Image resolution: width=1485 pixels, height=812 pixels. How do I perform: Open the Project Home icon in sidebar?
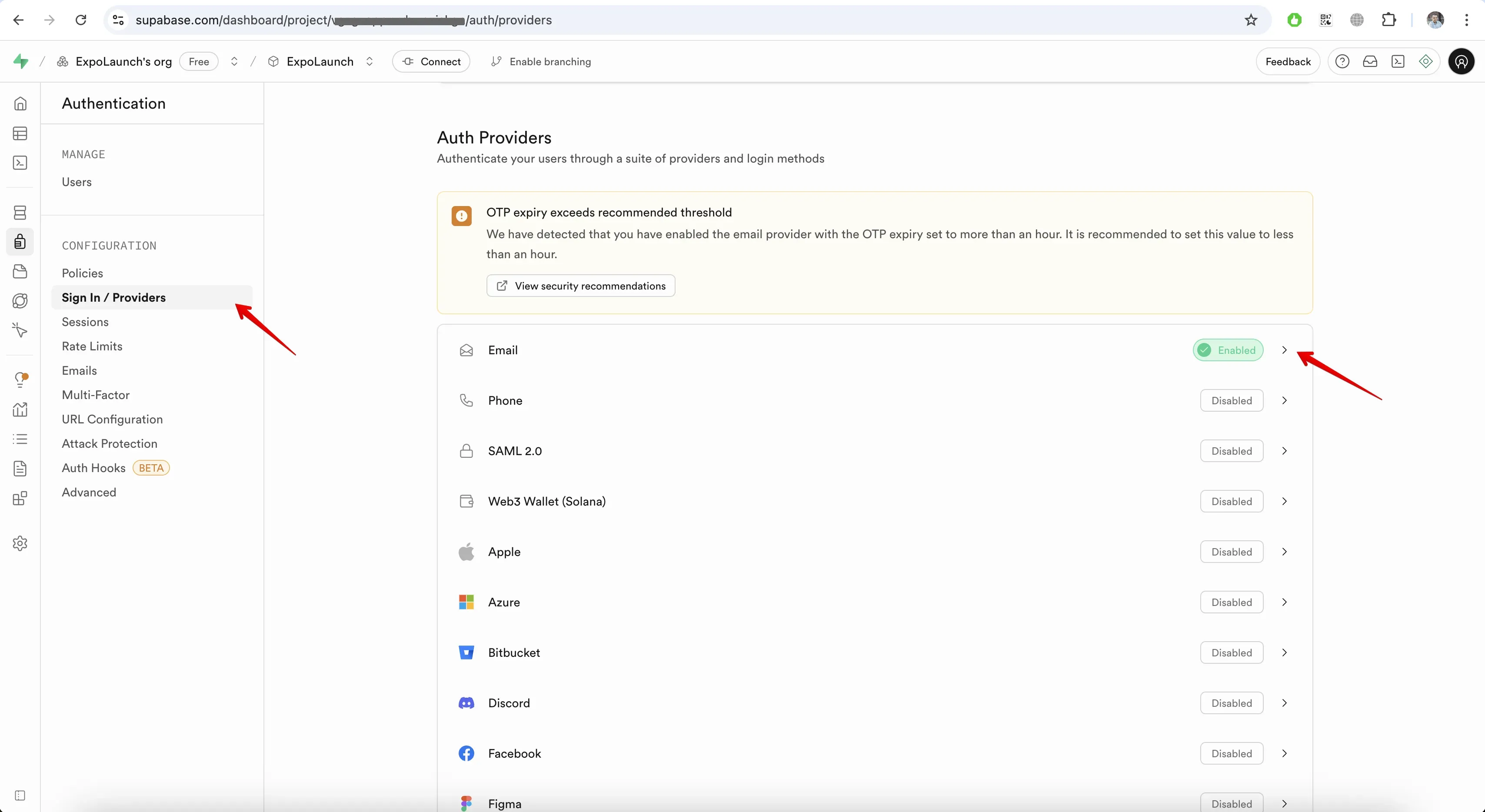20,104
